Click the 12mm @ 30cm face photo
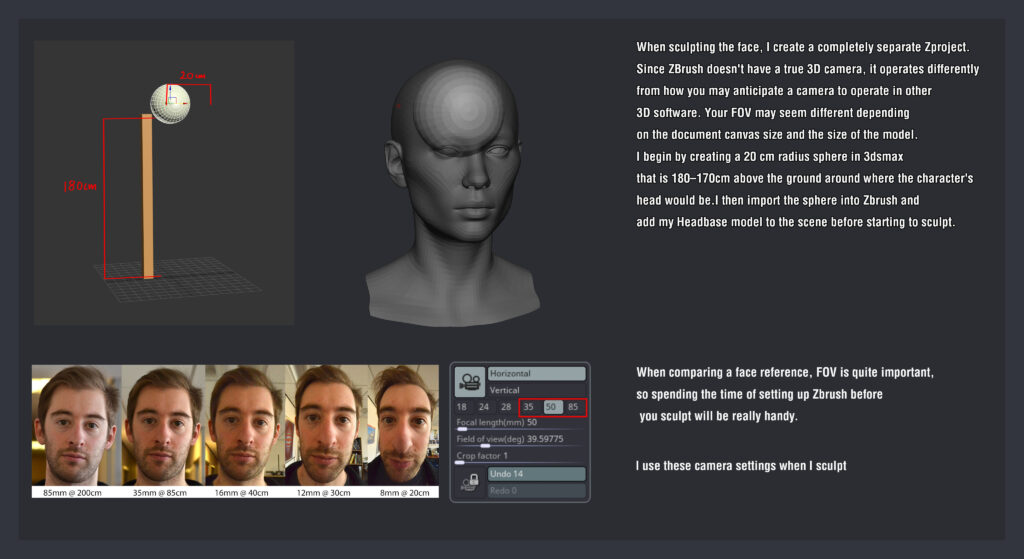The image size is (1024, 559). pyautogui.click(x=327, y=425)
